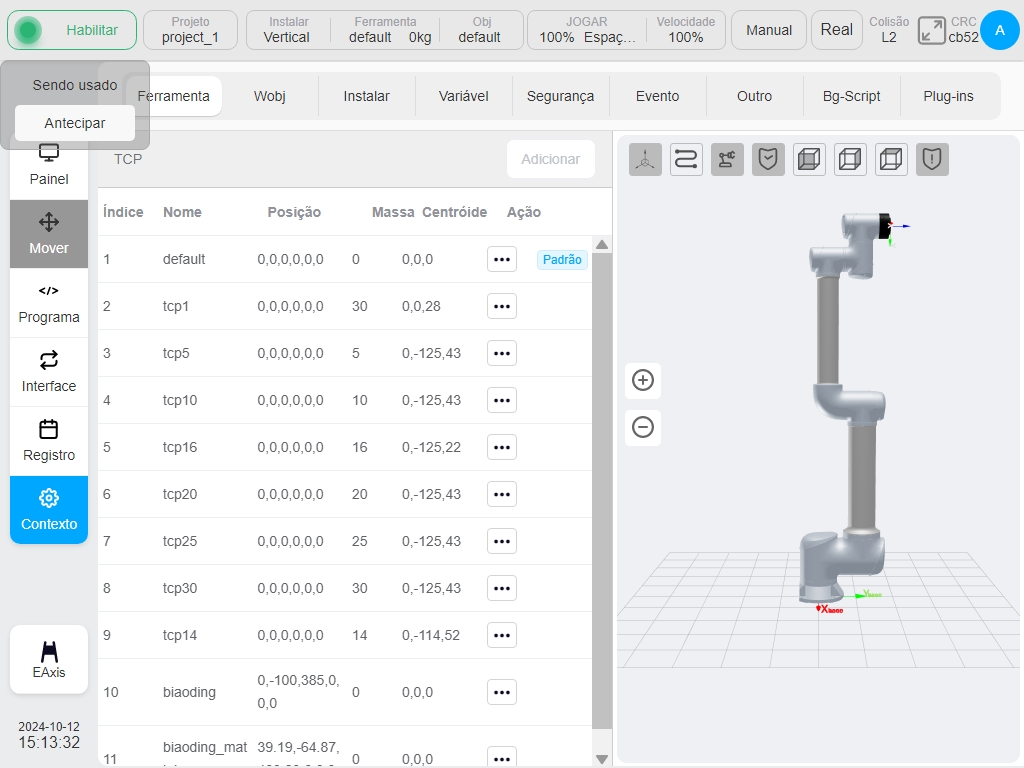The height and width of the screenshot is (768, 1024).
Task: Toggle the Real mode button
Action: click(837, 30)
